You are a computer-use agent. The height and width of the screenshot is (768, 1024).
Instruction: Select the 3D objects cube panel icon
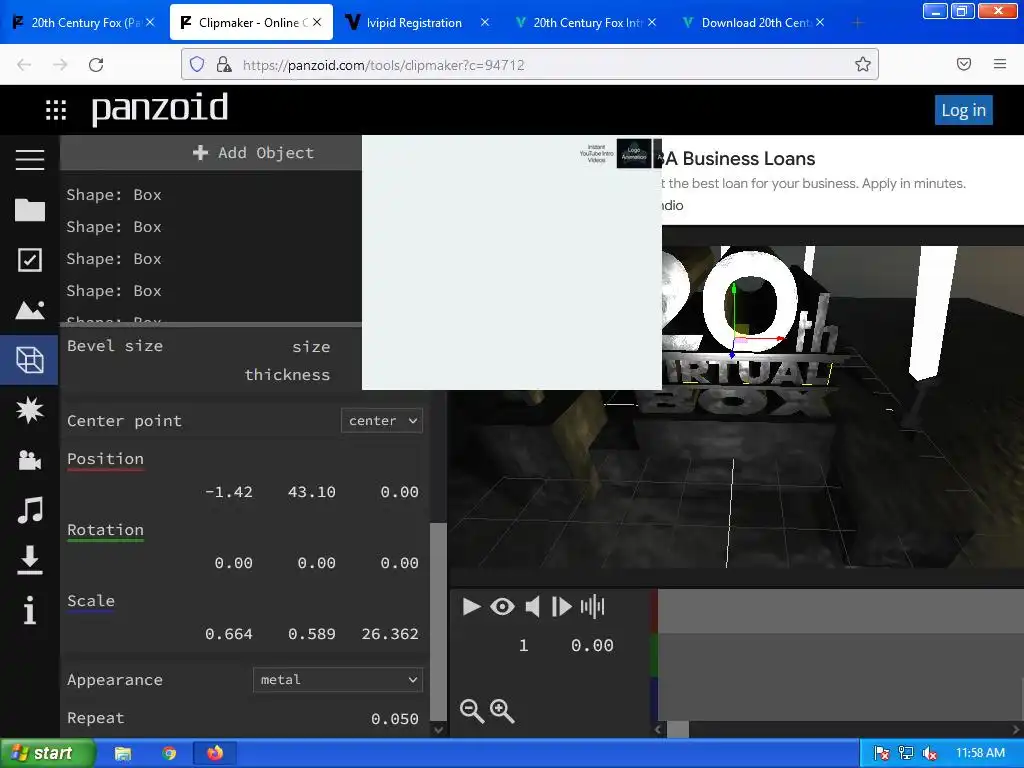[x=29, y=360]
